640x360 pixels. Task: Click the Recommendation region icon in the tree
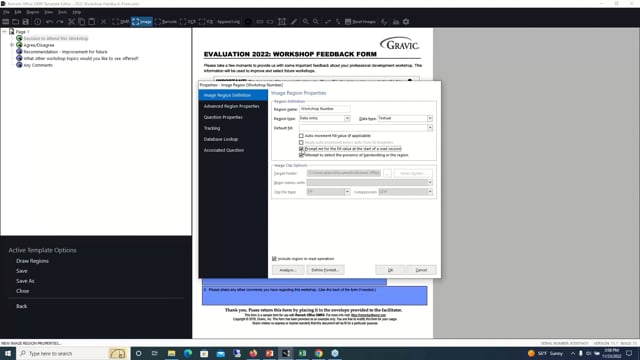pos(19,51)
